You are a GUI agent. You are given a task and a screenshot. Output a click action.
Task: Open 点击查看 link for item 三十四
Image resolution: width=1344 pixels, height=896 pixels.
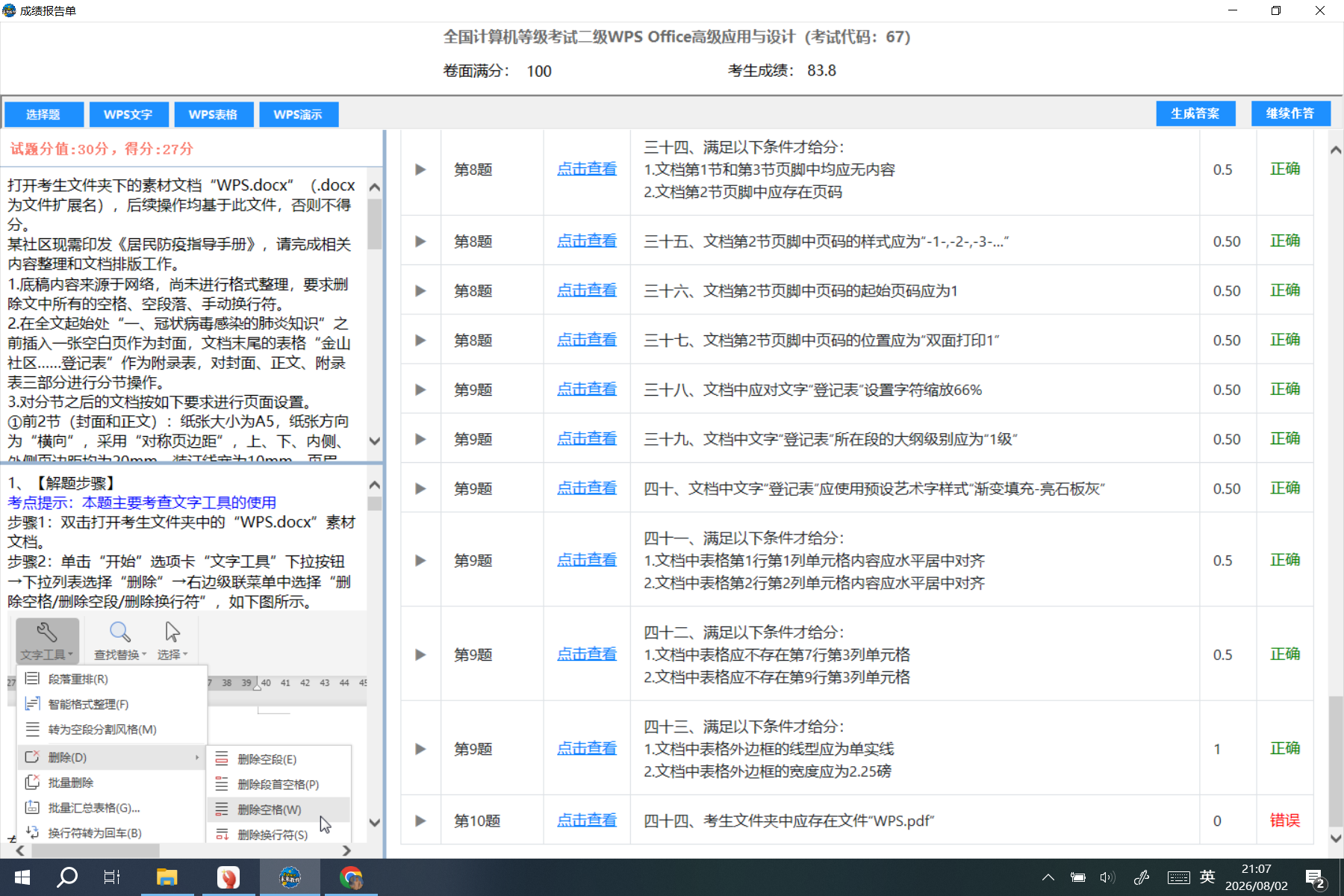[587, 169]
